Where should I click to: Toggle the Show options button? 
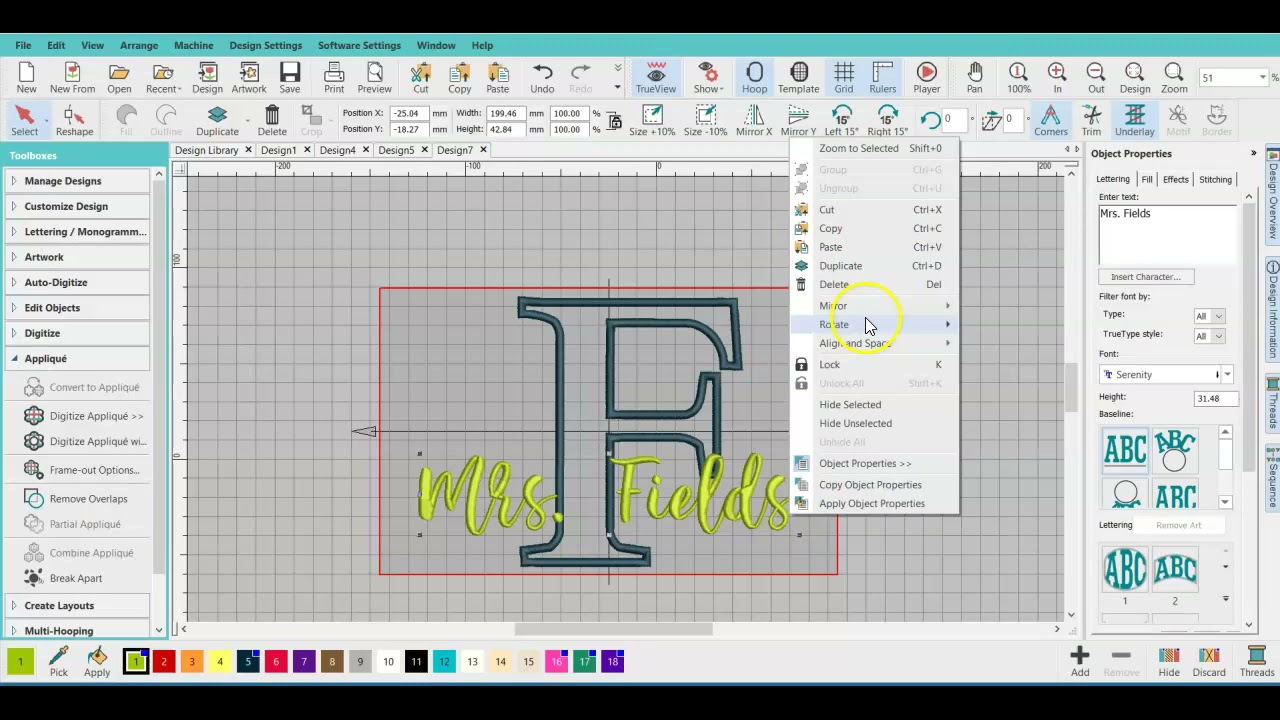707,78
